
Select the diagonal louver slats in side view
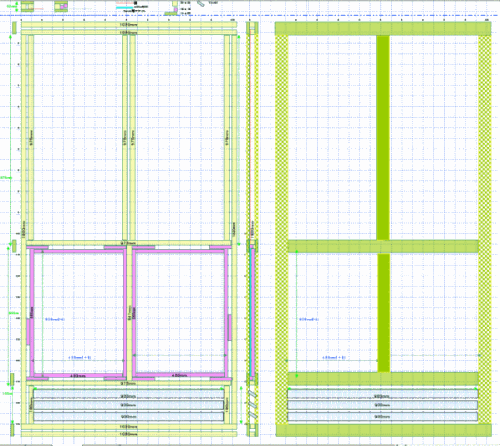pos(252,405)
